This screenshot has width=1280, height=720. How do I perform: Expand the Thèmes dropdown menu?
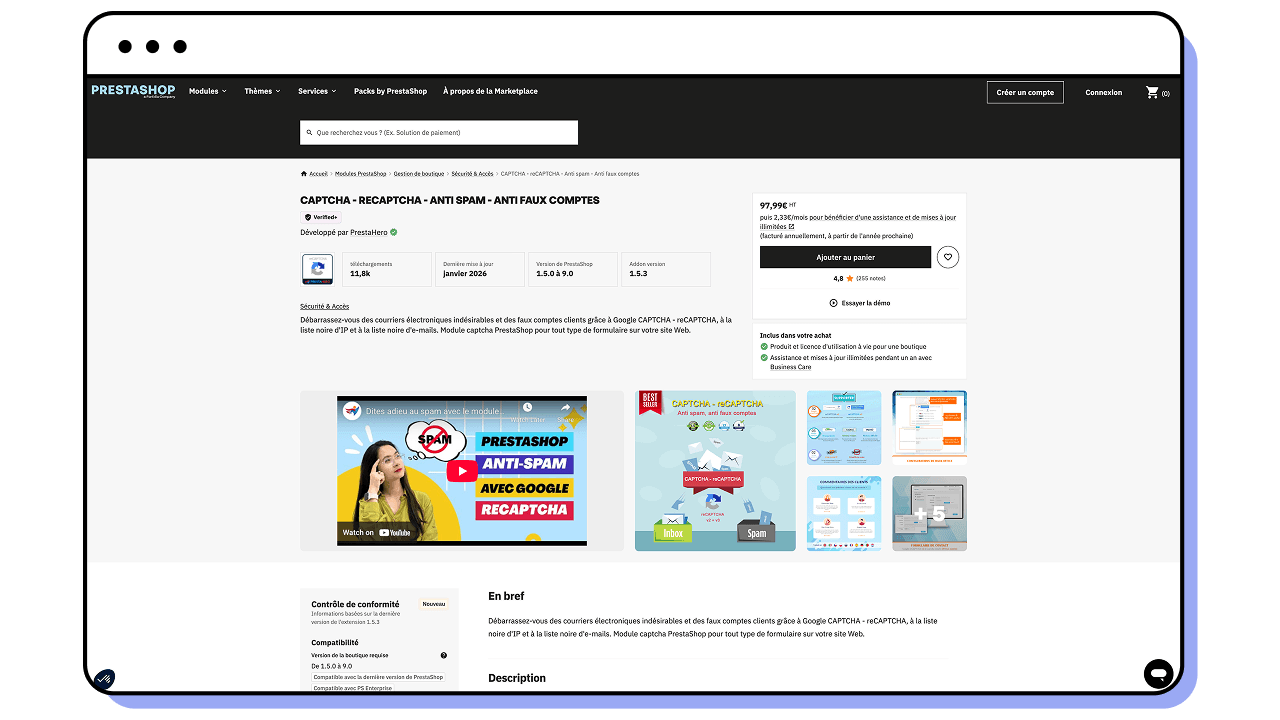point(262,91)
